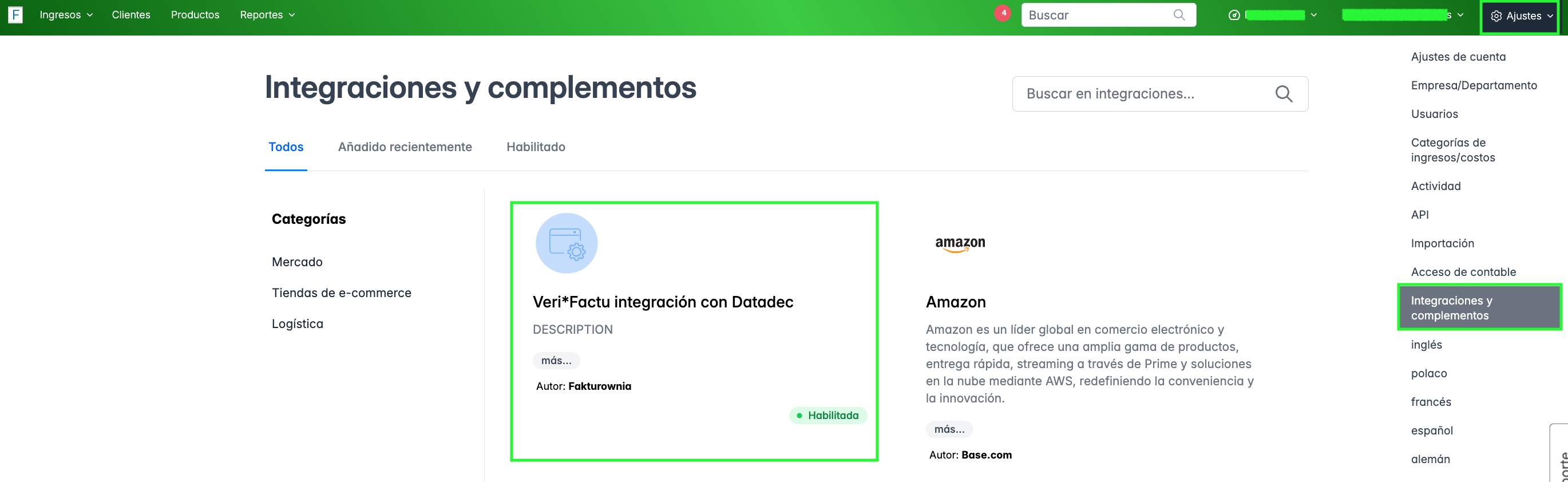Screen dimensions: 1568x482
Task: Select Acceso de contable menu entry
Action: tap(1463, 272)
